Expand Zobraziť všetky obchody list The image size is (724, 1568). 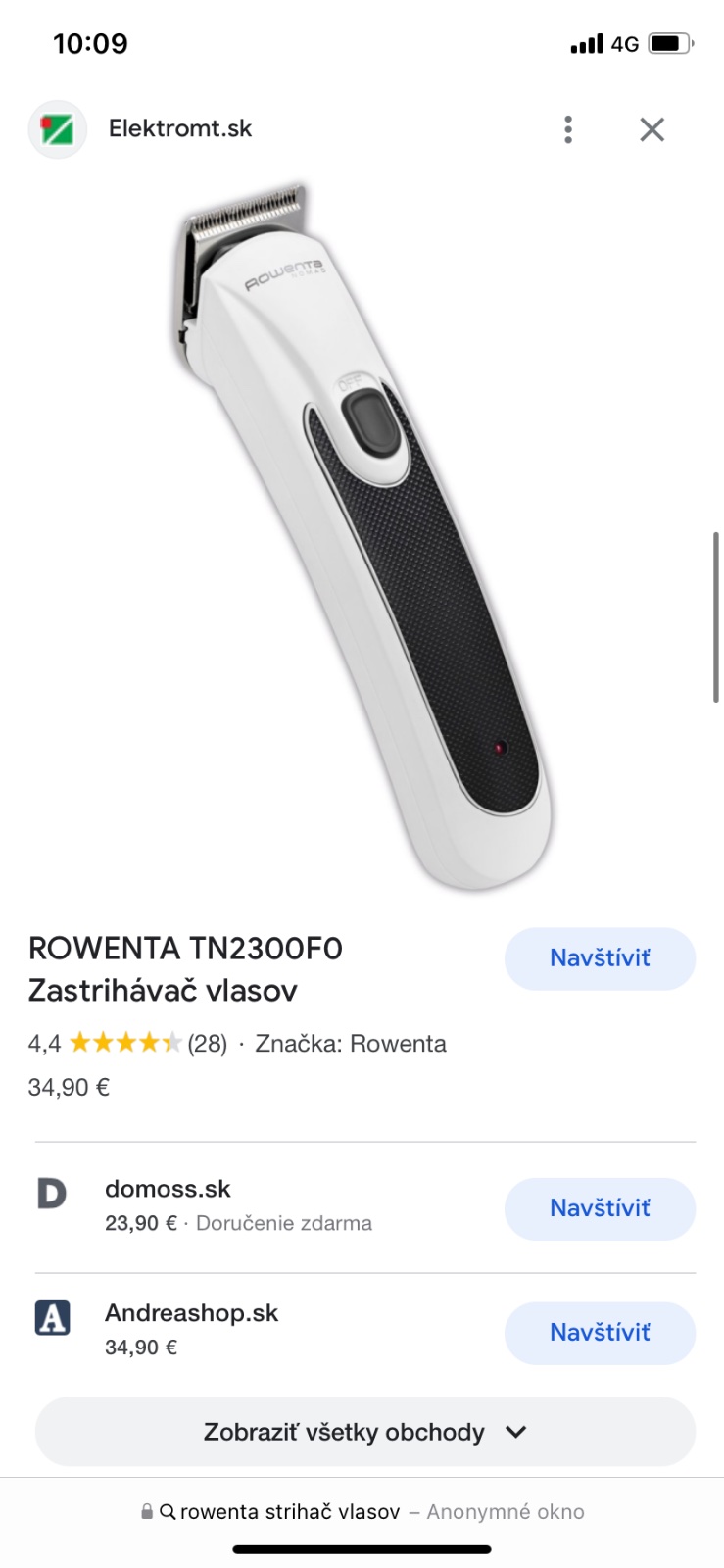tap(364, 1432)
